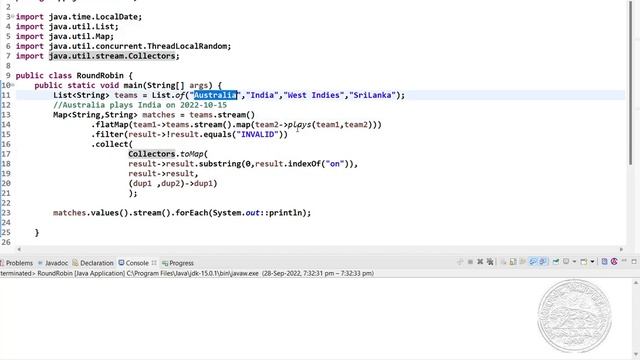Click the terminated RoundRobin launch description
The width and height of the screenshot is (640, 360).
[187, 273]
